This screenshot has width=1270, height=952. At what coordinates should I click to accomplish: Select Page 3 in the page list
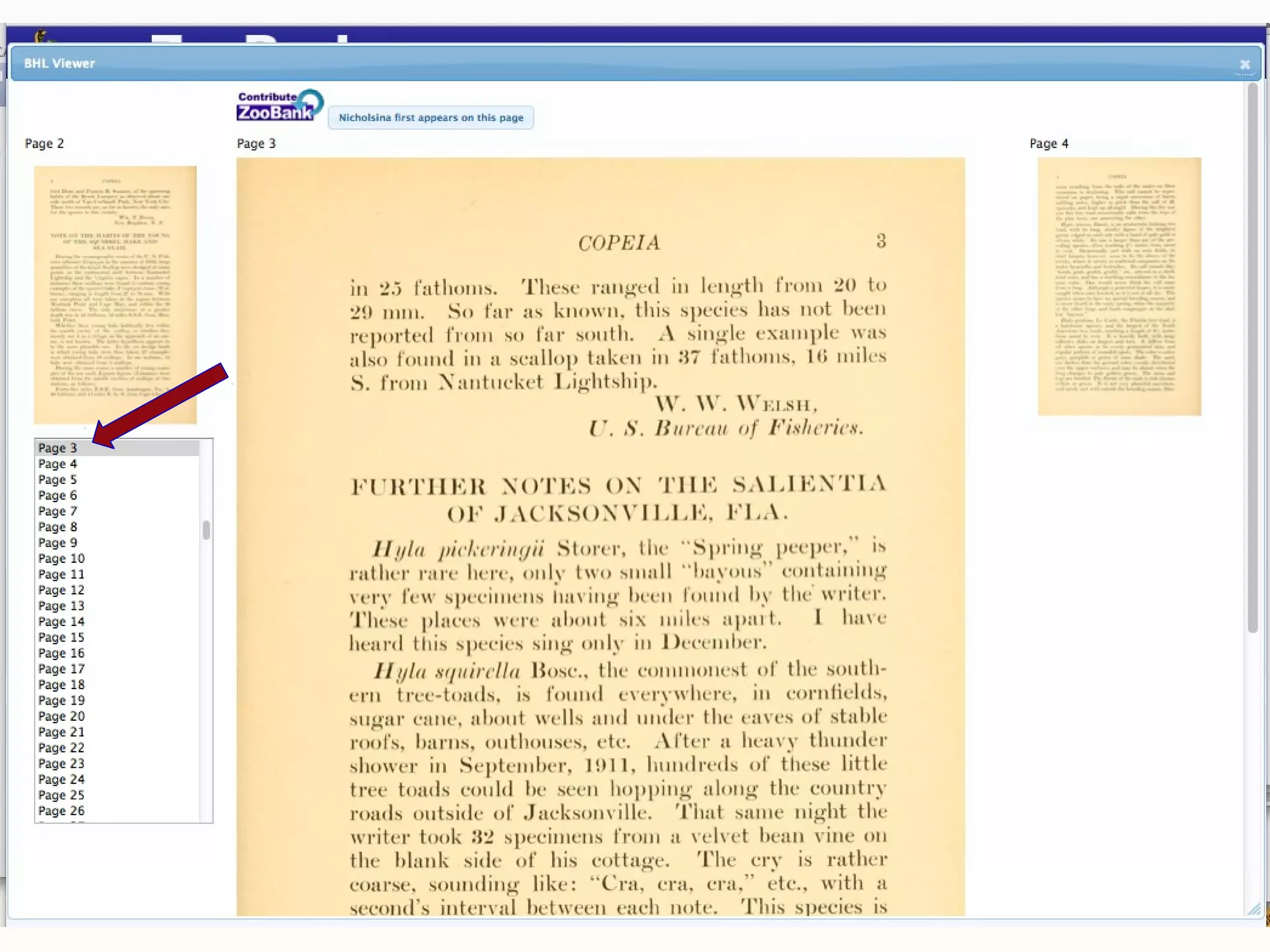pos(58,447)
